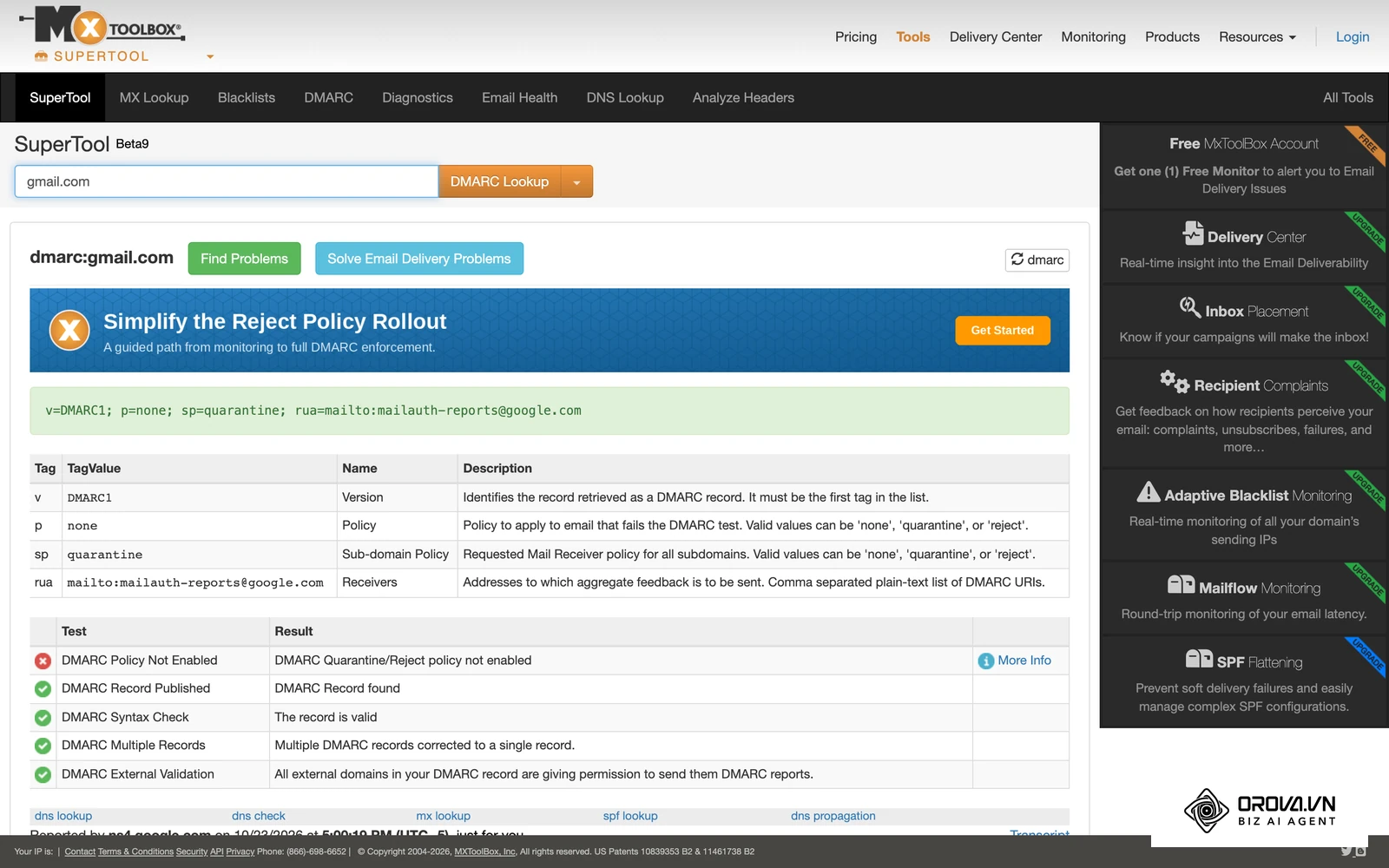This screenshot has height=868, width=1389.
Task: Click the orange X icon in the Reject Policy banner
Action: [69, 330]
